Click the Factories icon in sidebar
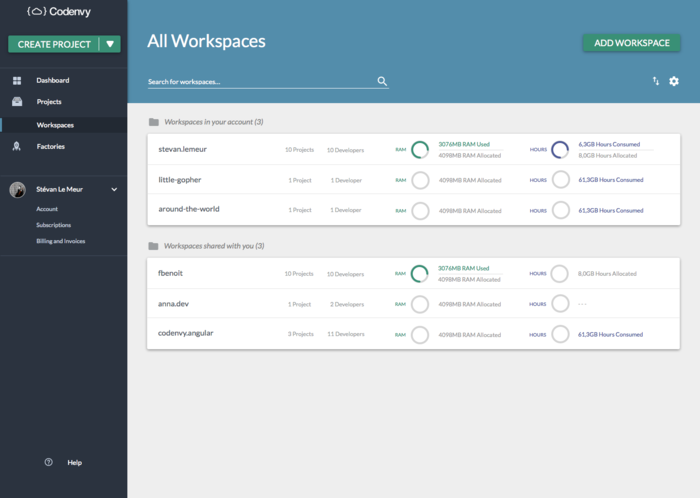 click(17, 146)
